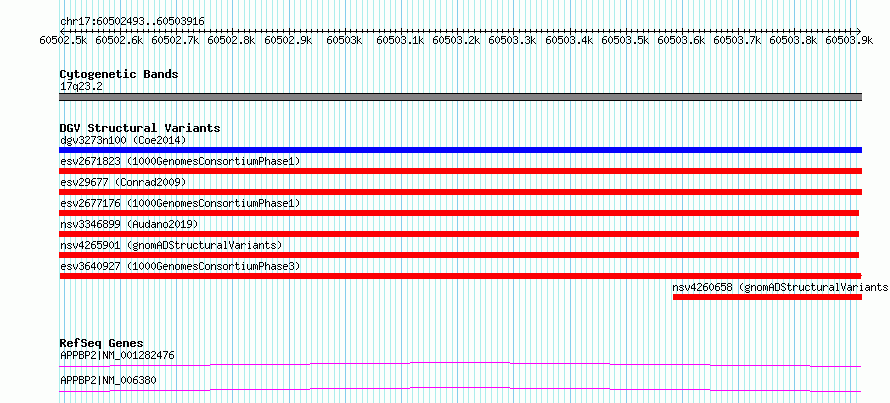Click the 60502.9k ruler tick label
The image size is (890, 403).
pyautogui.click(x=288, y=40)
